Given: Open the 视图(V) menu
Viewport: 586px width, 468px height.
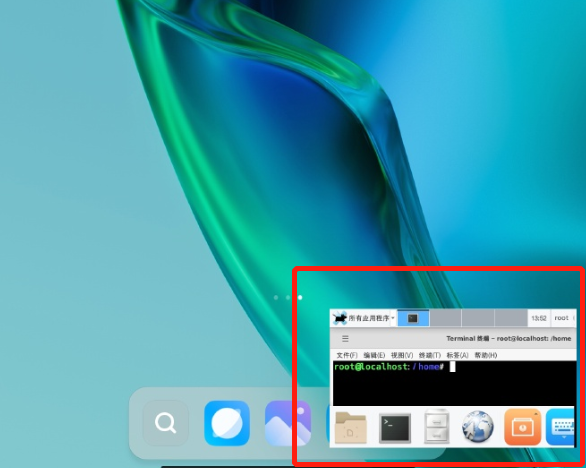Looking at the screenshot, I should (x=402, y=355).
